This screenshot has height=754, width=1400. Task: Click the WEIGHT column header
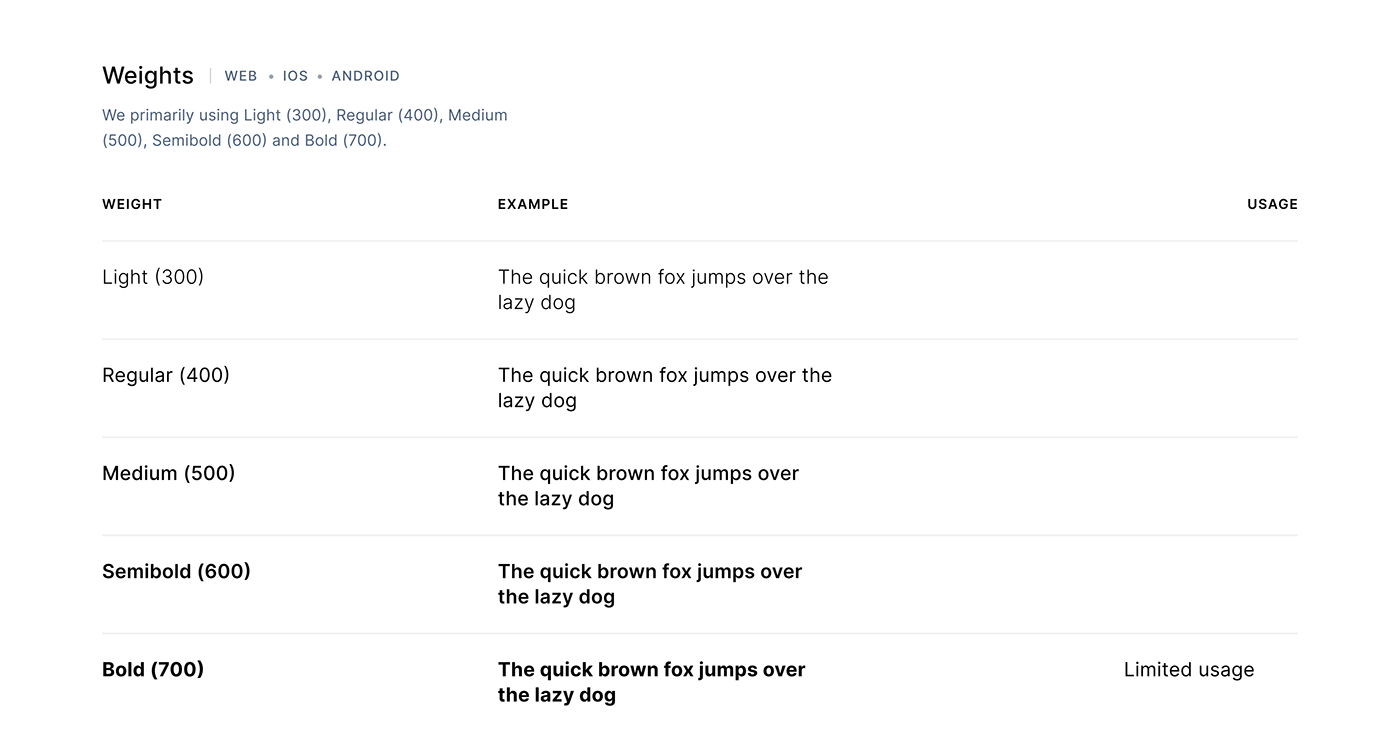tap(132, 204)
